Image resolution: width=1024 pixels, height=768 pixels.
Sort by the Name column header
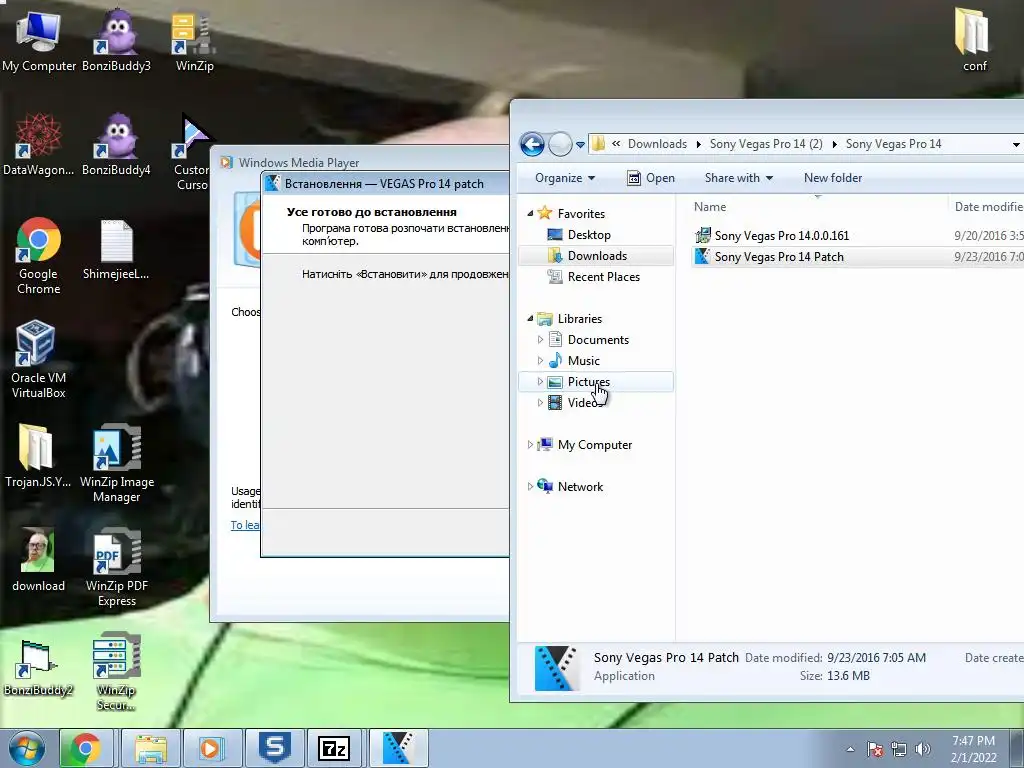tap(709, 206)
